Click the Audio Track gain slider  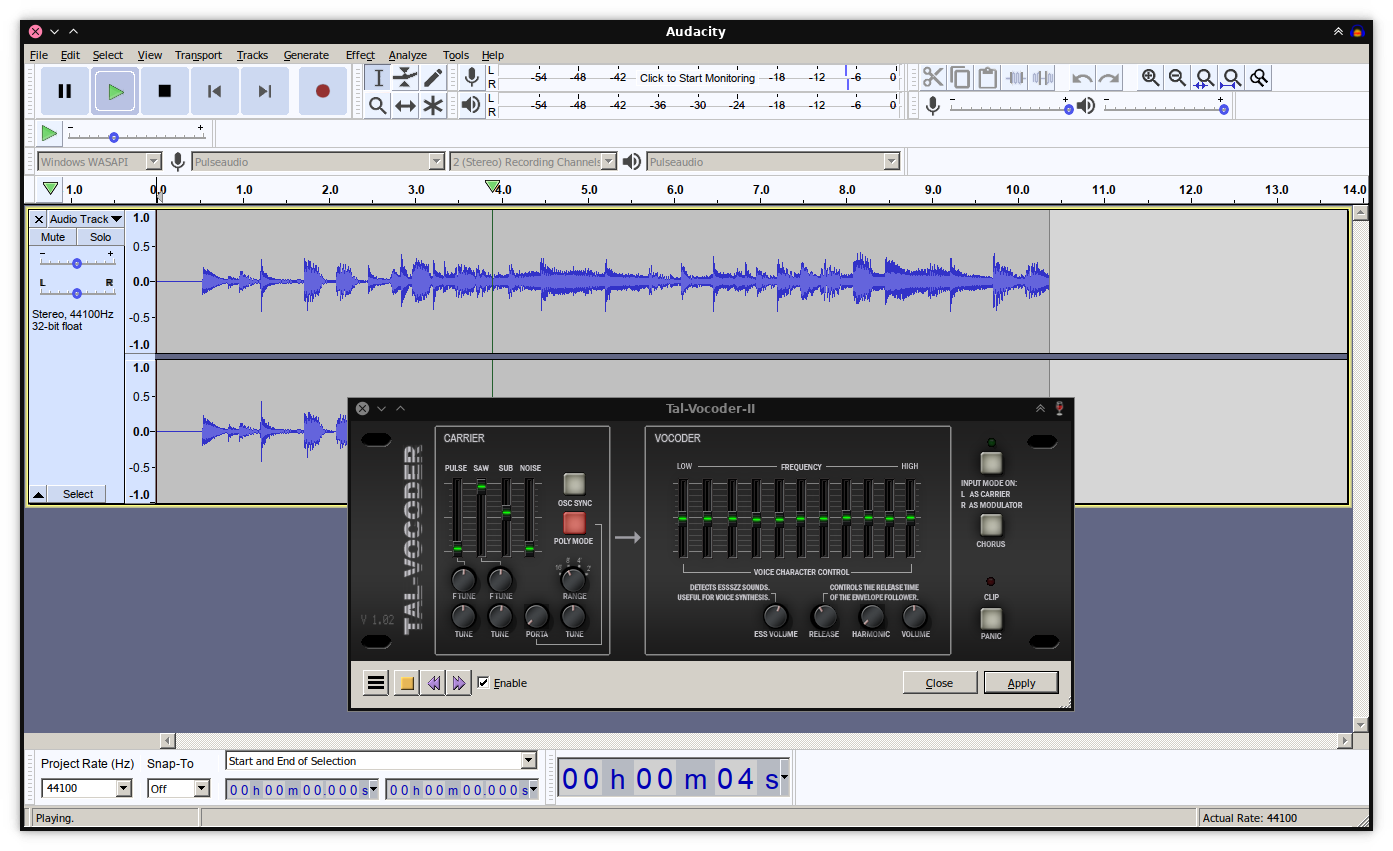click(77, 263)
